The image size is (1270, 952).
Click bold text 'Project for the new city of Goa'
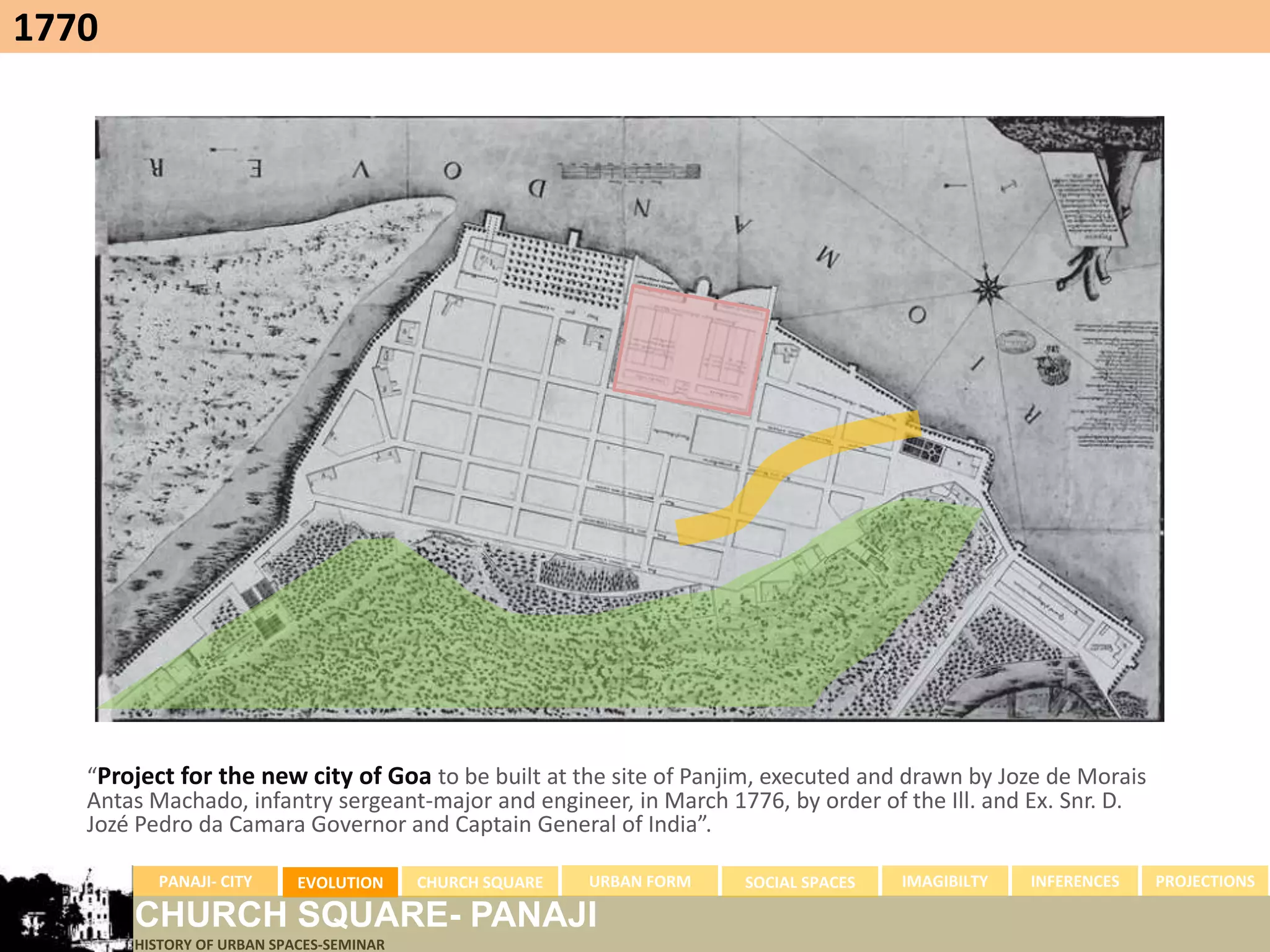pyautogui.click(x=264, y=776)
